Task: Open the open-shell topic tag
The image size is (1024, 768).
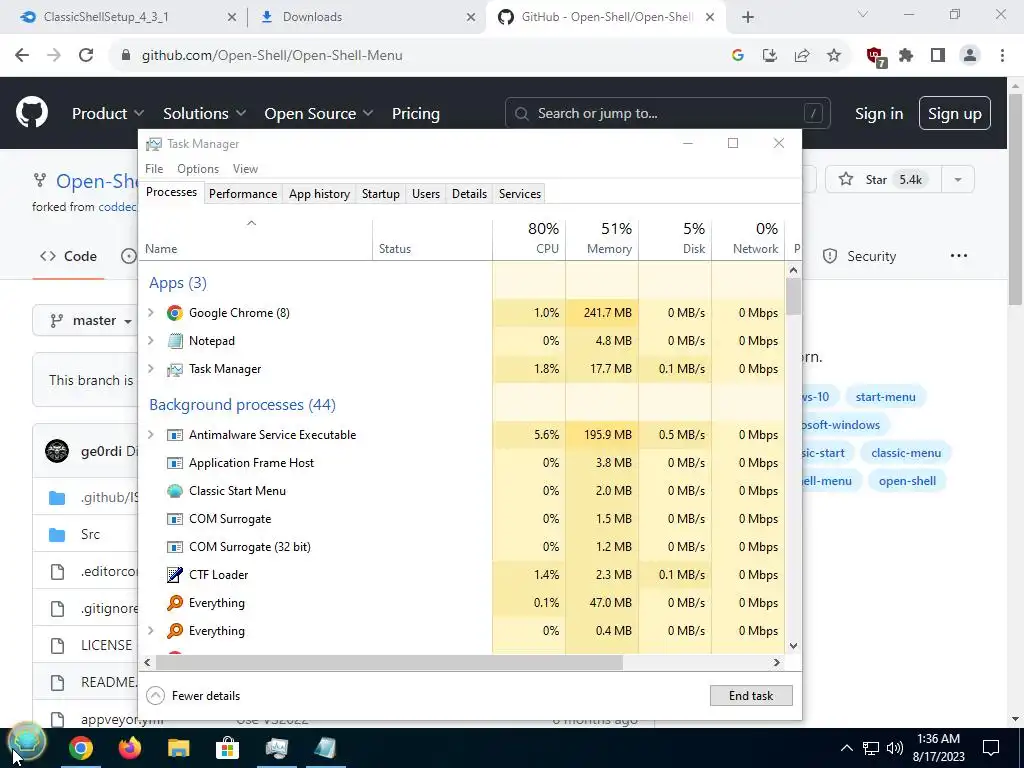Action: pos(907,481)
